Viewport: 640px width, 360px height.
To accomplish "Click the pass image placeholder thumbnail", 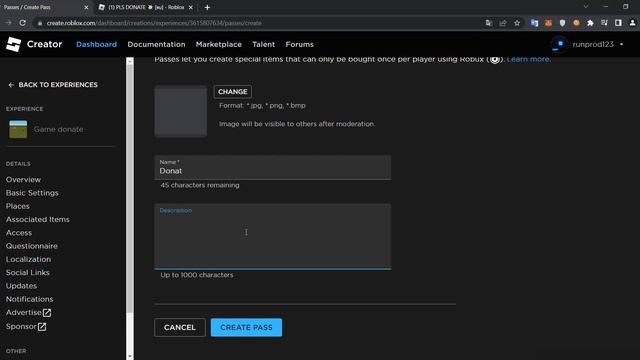I will click(x=181, y=111).
